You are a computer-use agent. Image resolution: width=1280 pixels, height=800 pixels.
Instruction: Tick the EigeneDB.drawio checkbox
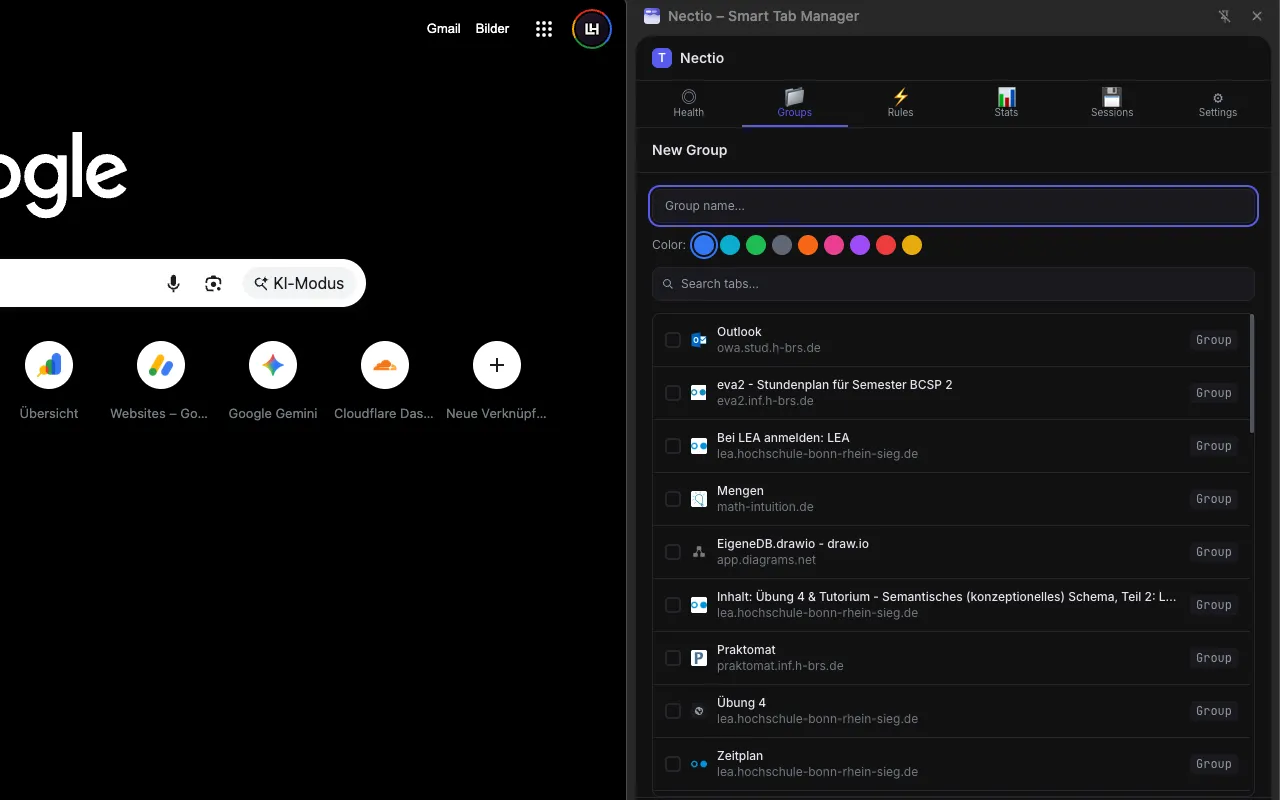click(x=673, y=552)
